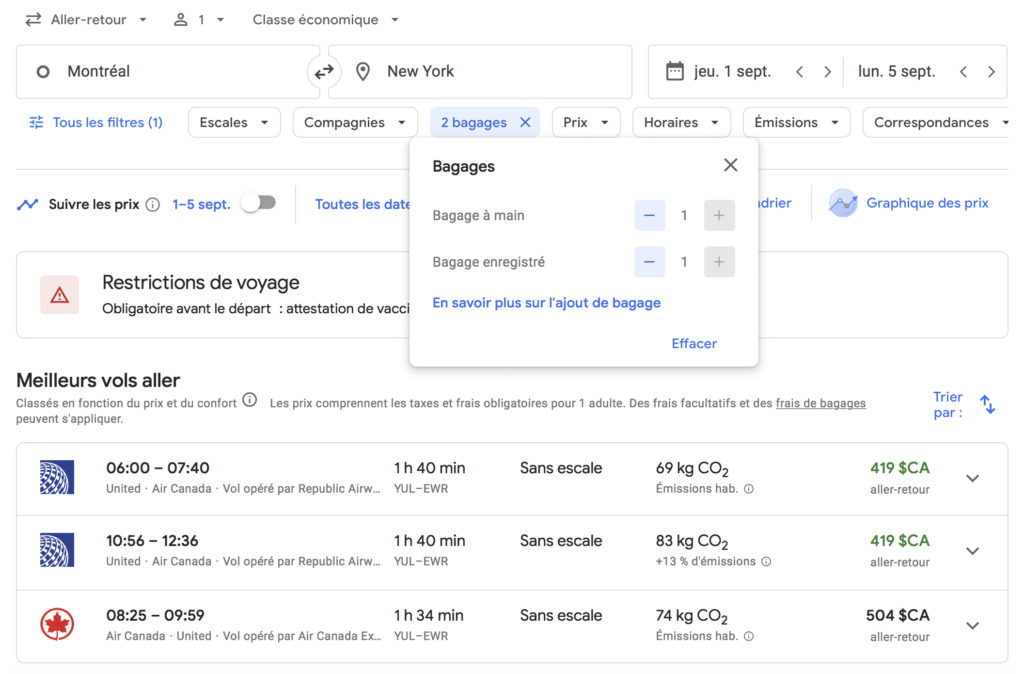1024x674 pixels.
Task: Click the Montréal origin field
Action: point(168,72)
